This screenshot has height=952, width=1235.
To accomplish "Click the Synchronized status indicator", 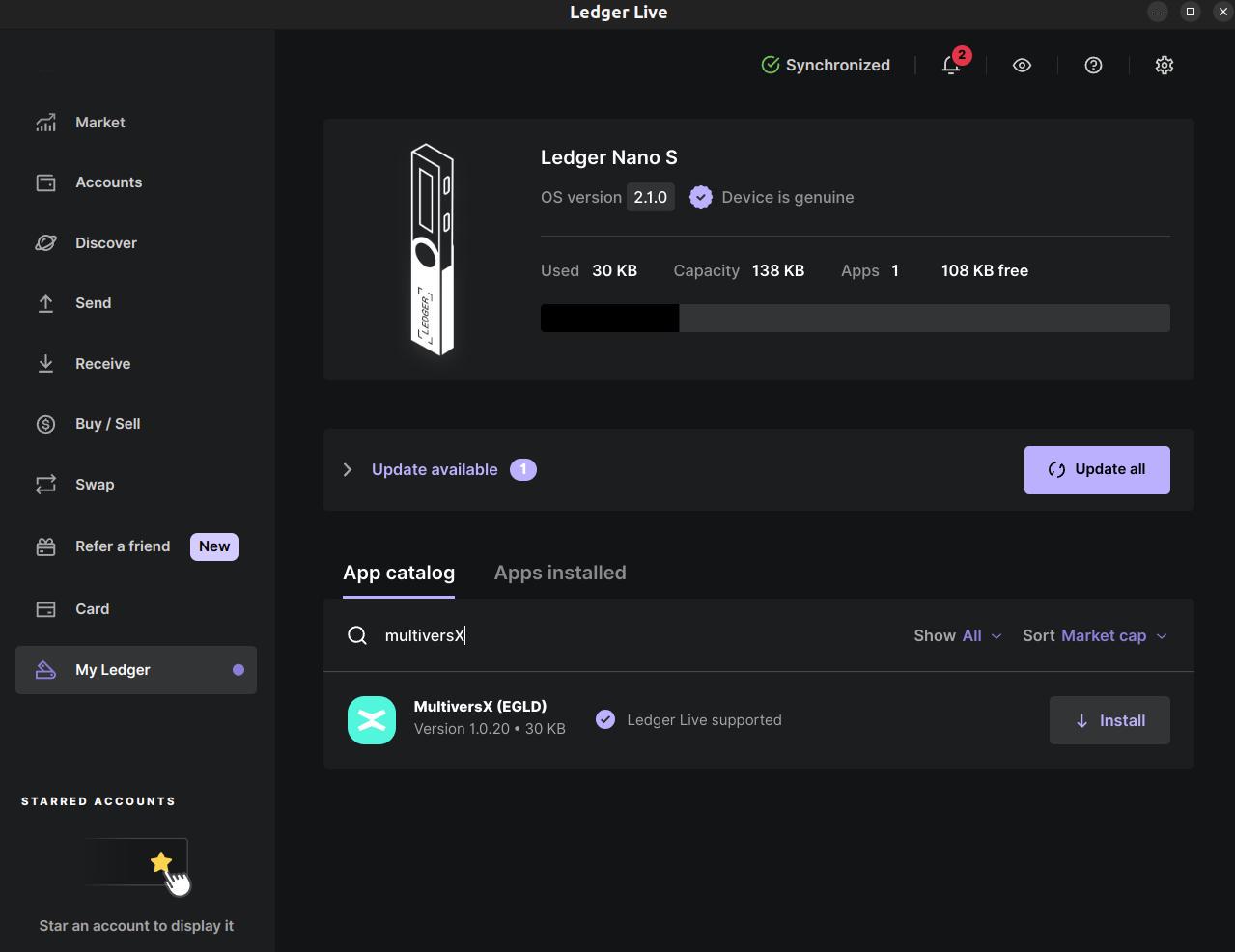I will pyautogui.click(x=826, y=65).
